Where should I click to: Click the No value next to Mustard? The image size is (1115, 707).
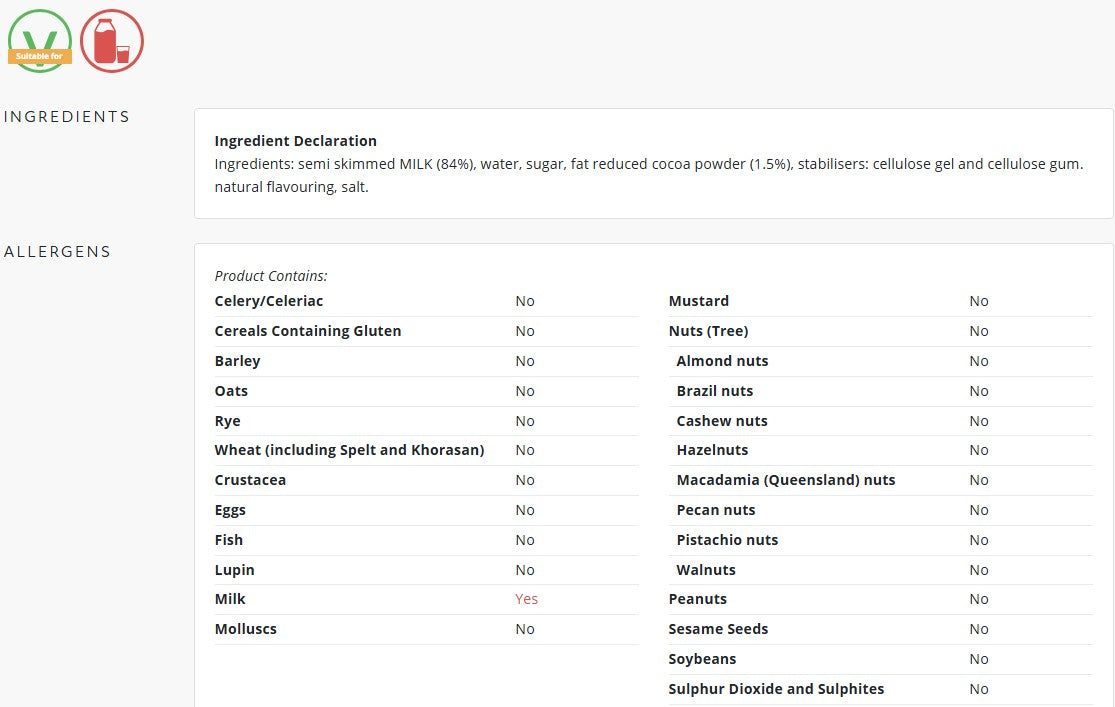point(978,301)
